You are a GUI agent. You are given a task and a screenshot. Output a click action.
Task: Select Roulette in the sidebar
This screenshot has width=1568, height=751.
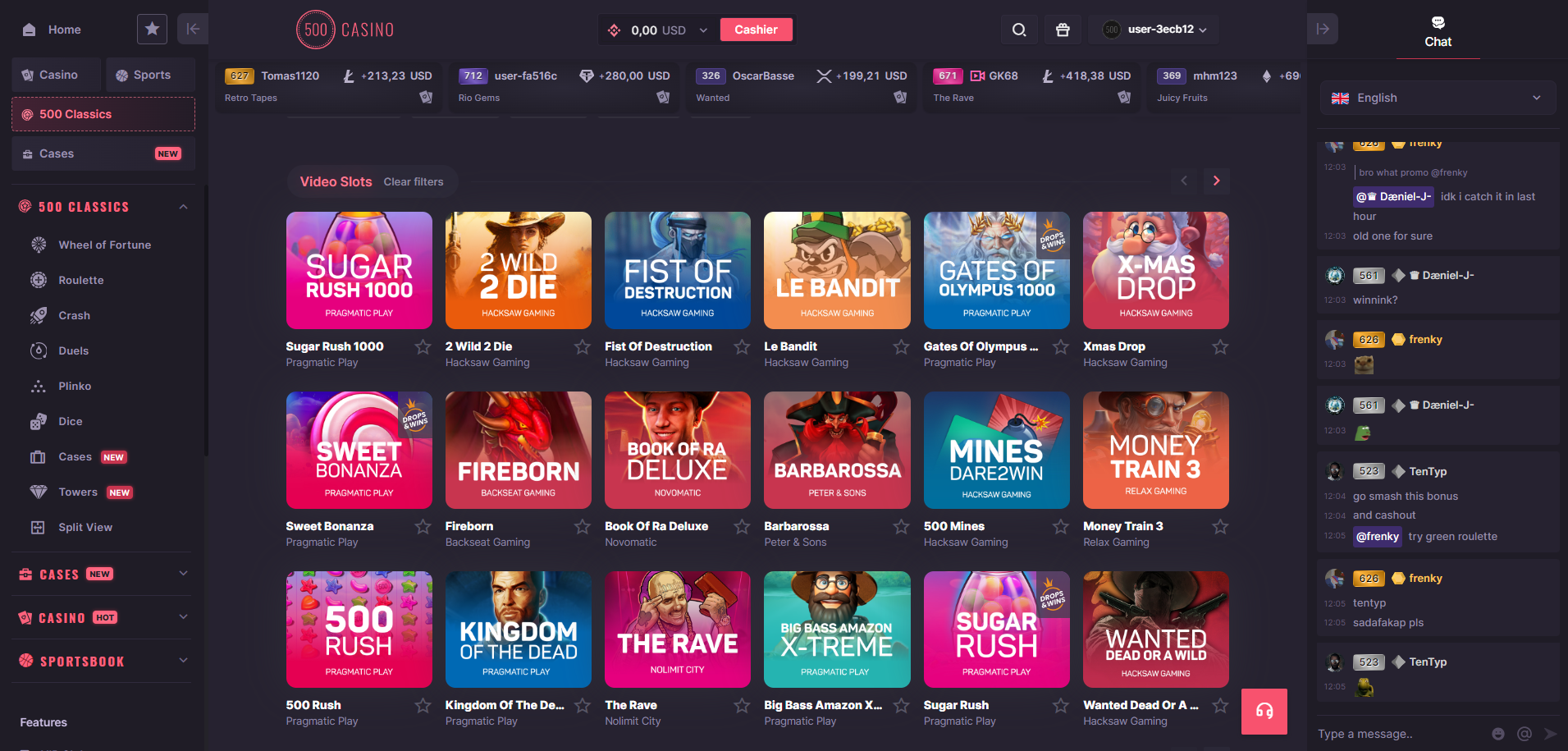81,280
